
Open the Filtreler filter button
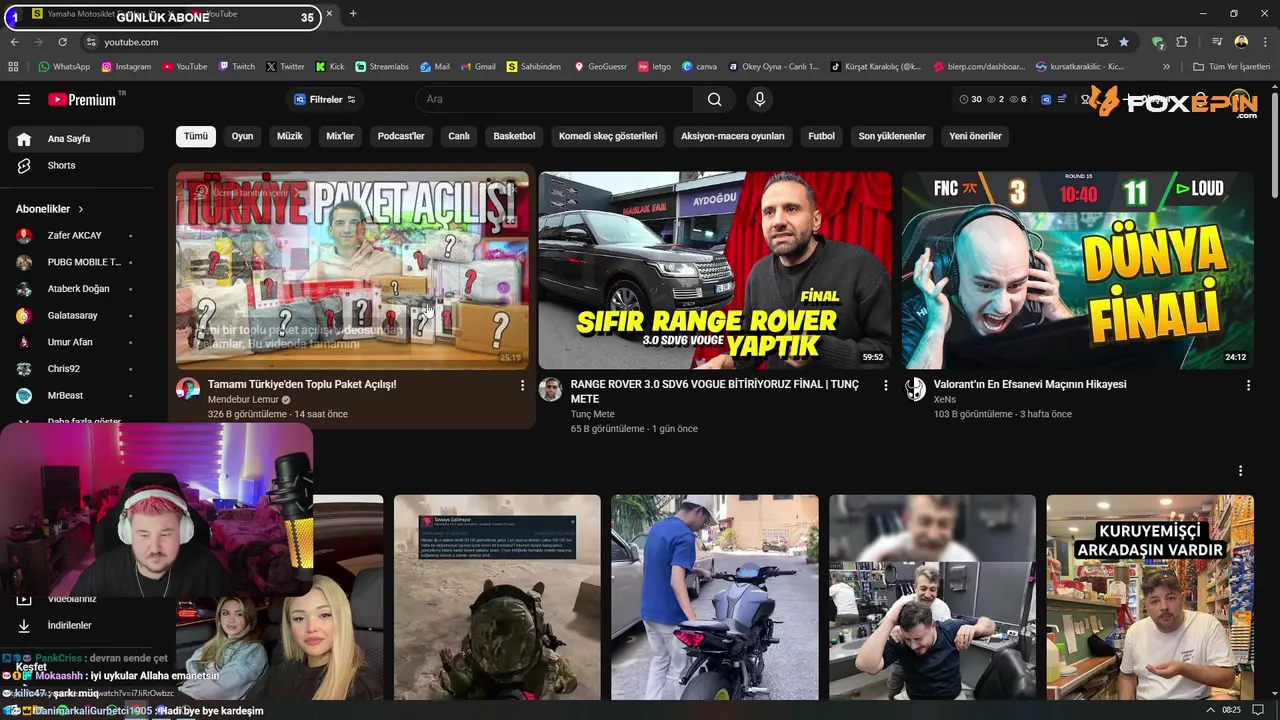coord(325,99)
